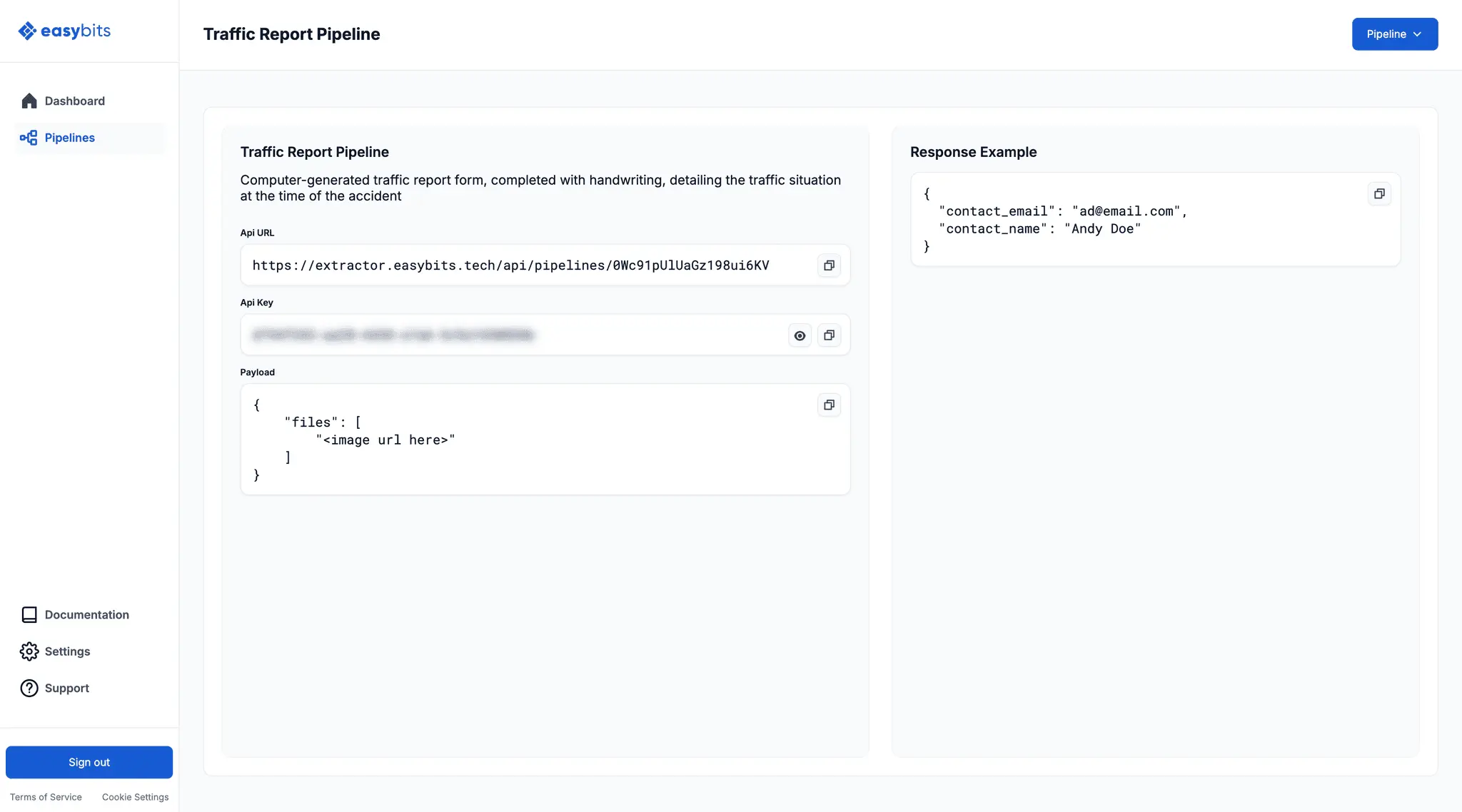Click the Api Key label
Image resolution: width=1462 pixels, height=812 pixels.
(256, 303)
